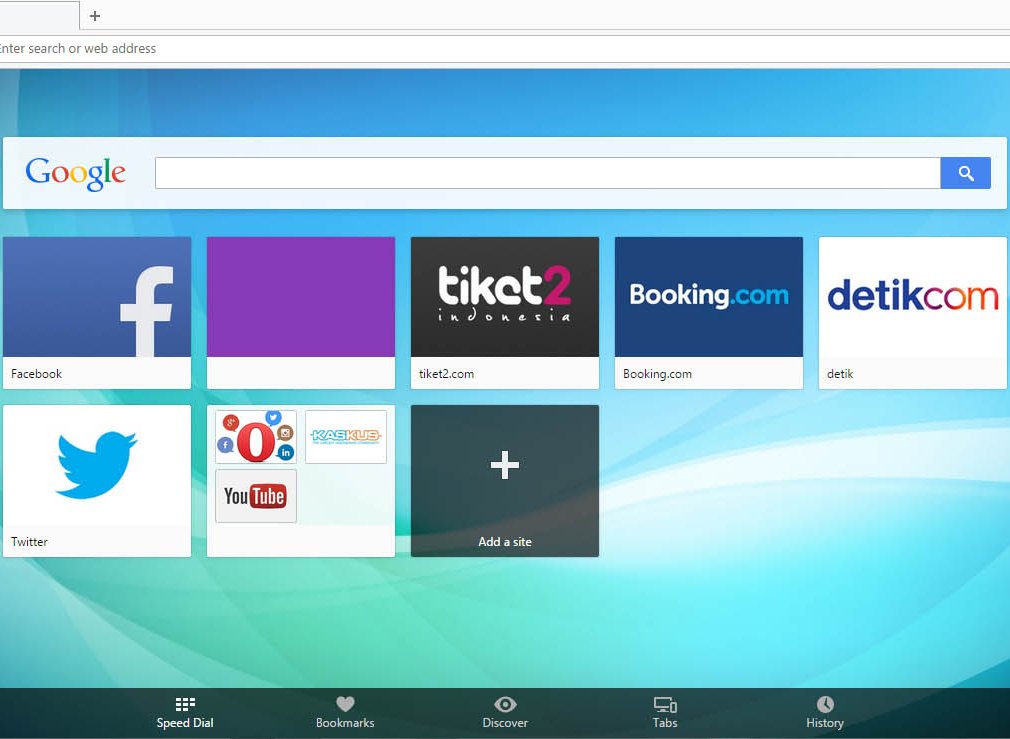Open the Discover eye tab
The image size is (1010, 739).
[505, 713]
